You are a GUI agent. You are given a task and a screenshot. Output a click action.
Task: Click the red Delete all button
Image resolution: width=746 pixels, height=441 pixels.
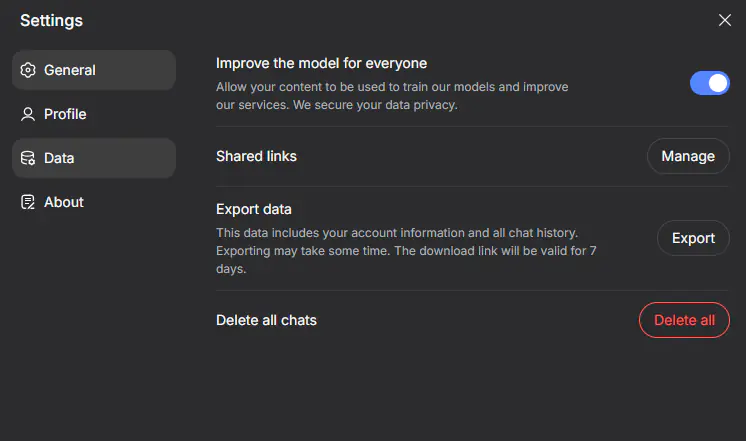(x=684, y=320)
